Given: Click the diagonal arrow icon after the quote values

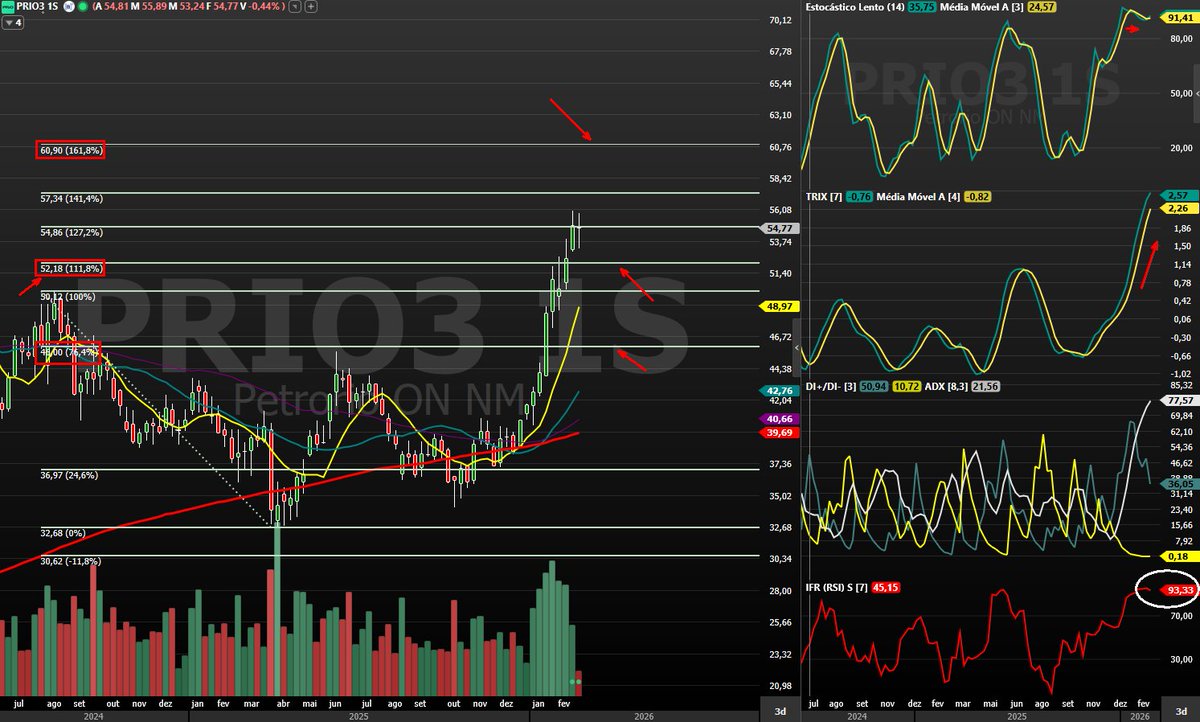Looking at the screenshot, I should [x=295, y=7].
